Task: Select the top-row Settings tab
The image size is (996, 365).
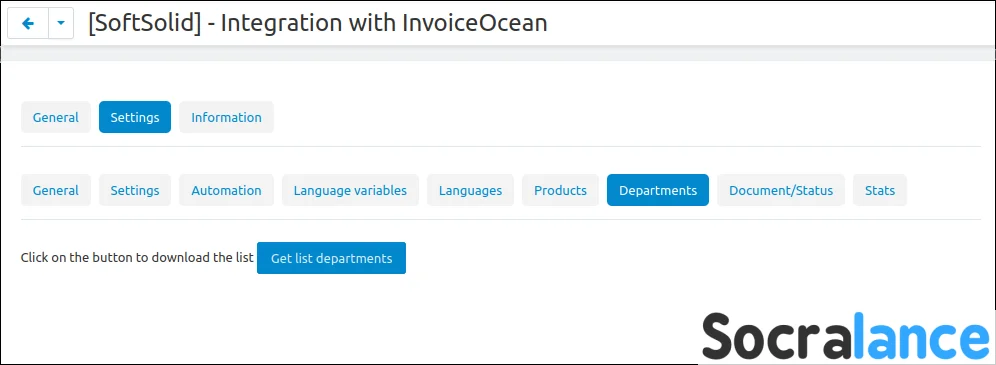Action: point(135,117)
